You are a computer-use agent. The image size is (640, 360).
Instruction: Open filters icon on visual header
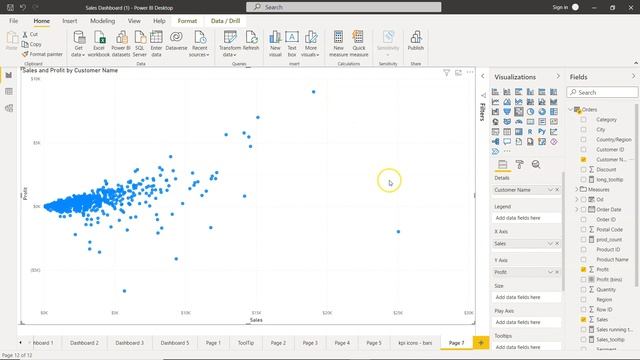coord(447,73)
